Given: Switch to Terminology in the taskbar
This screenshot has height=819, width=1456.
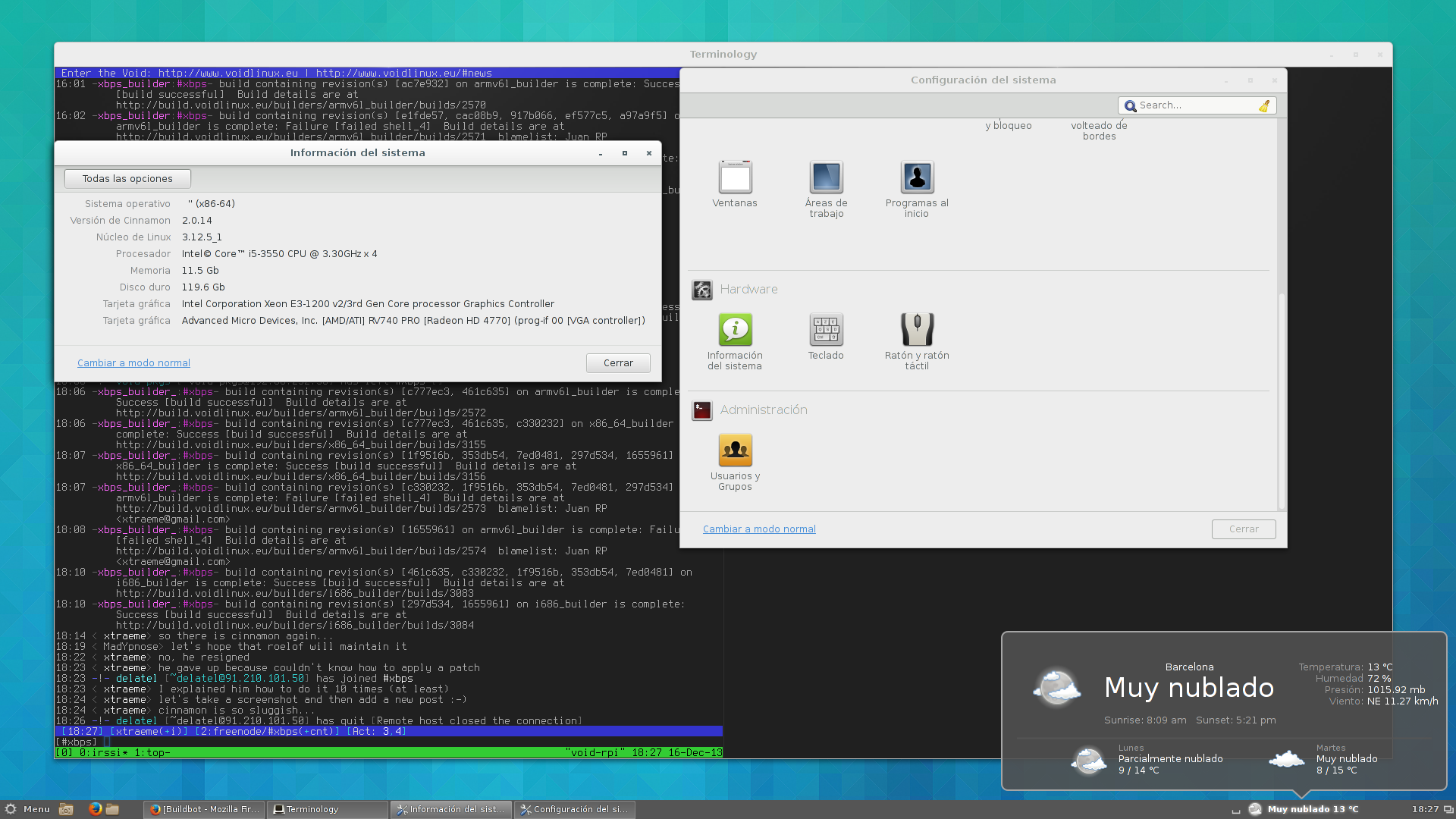Looking at the screenshot, I should (326, 809).
